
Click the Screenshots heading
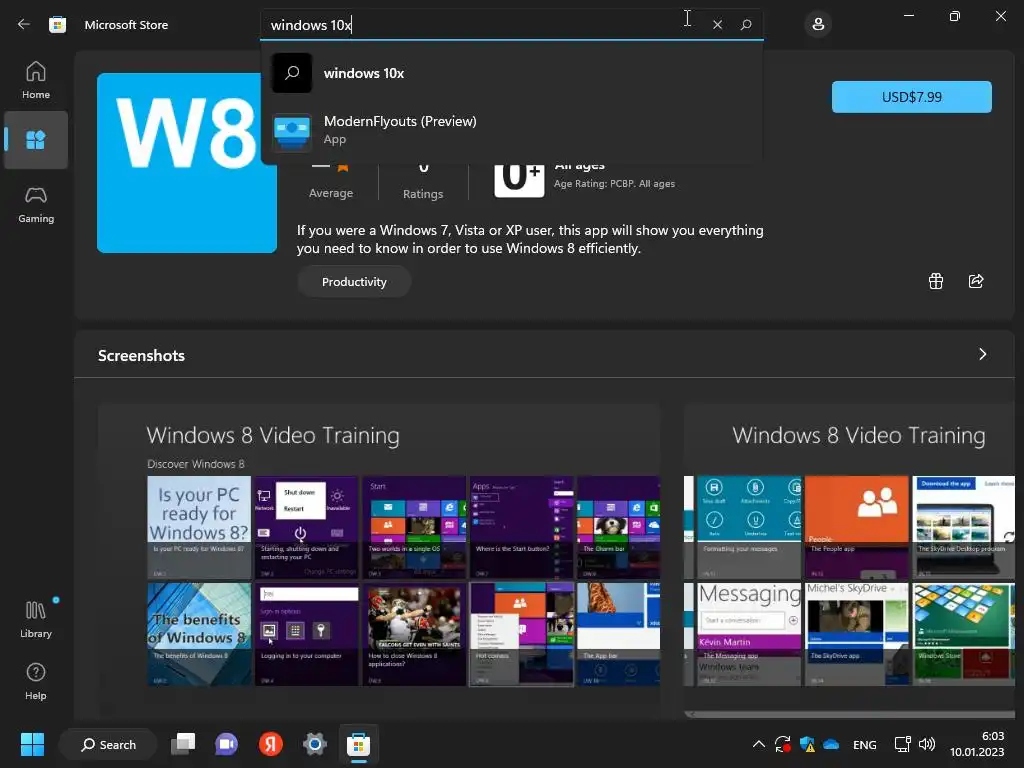coord(141,355)
